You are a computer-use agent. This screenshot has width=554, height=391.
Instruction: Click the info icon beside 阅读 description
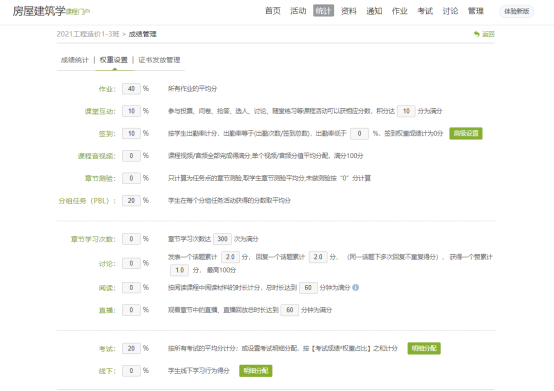pos(356,288)
